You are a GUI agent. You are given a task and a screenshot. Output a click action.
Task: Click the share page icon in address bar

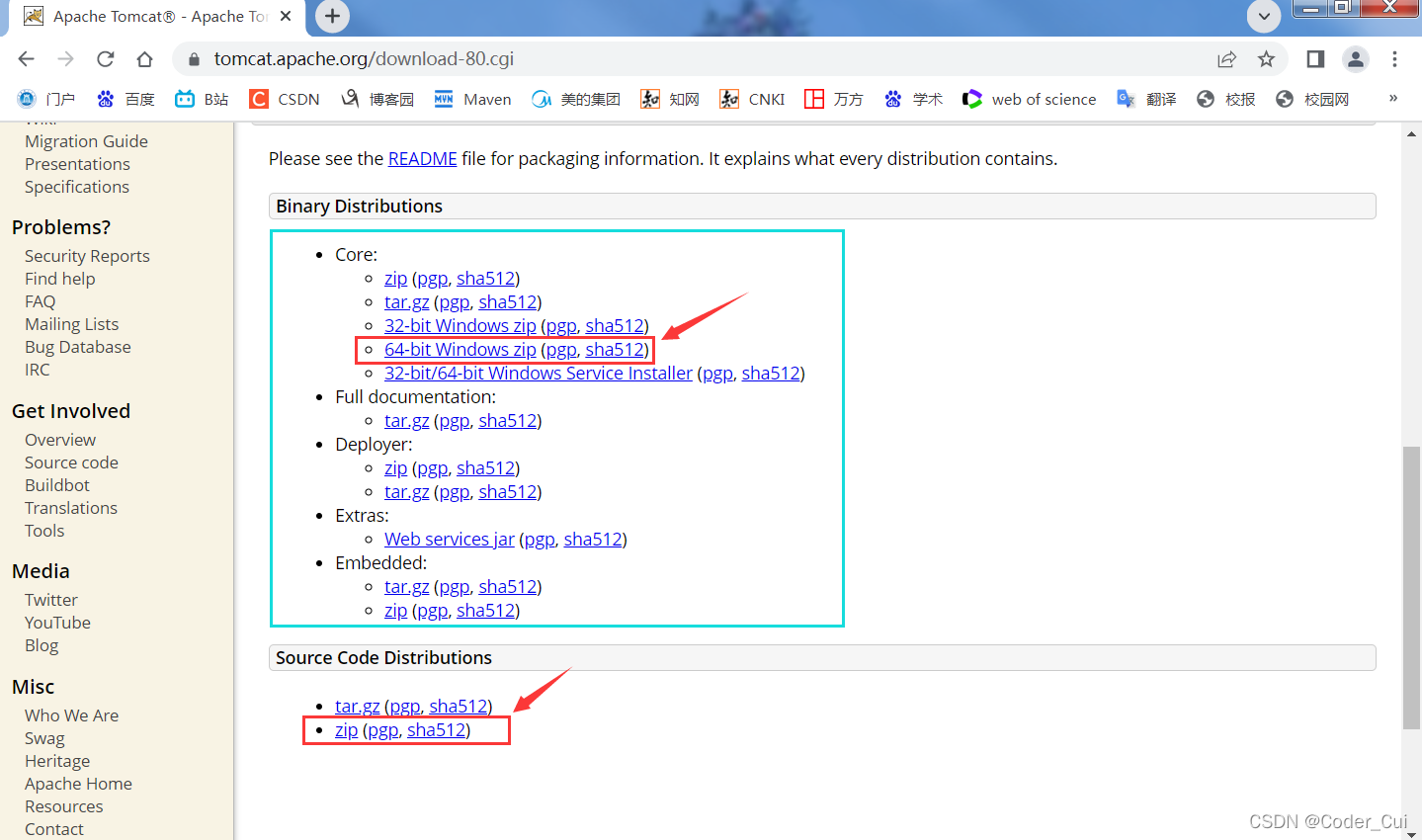tap(1226, 59)
